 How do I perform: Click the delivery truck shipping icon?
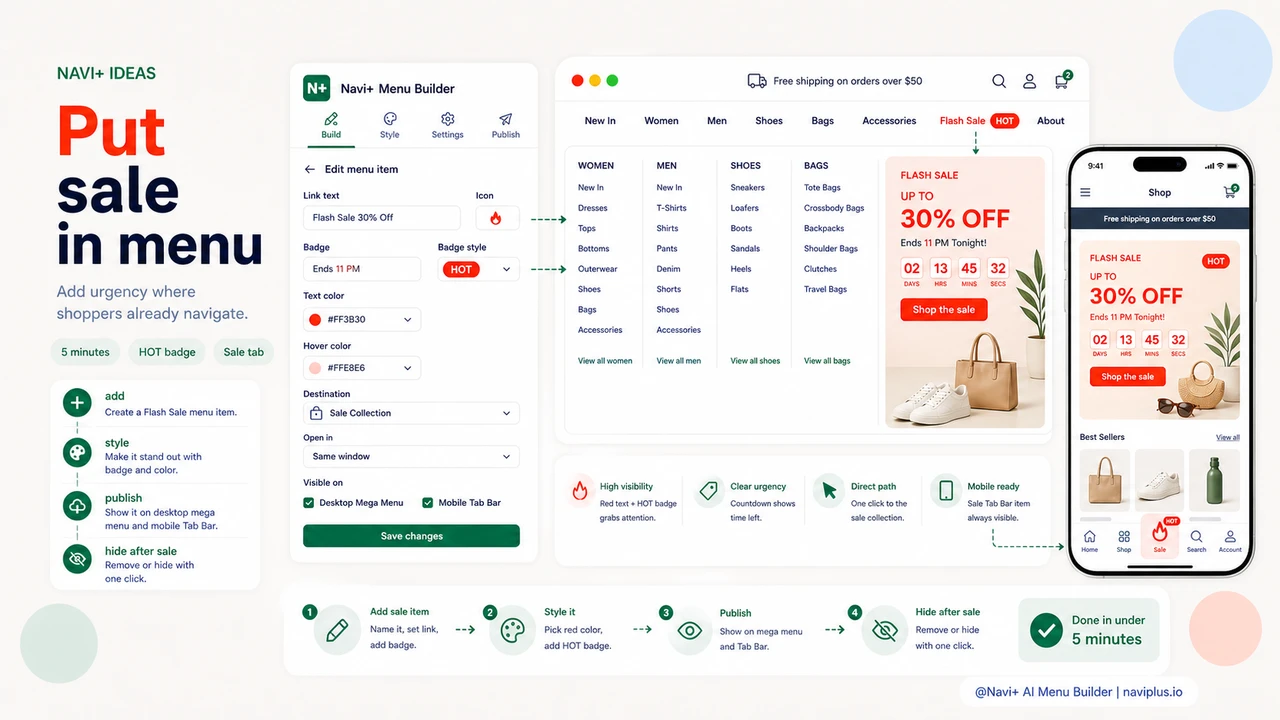[x=757, y=81]
